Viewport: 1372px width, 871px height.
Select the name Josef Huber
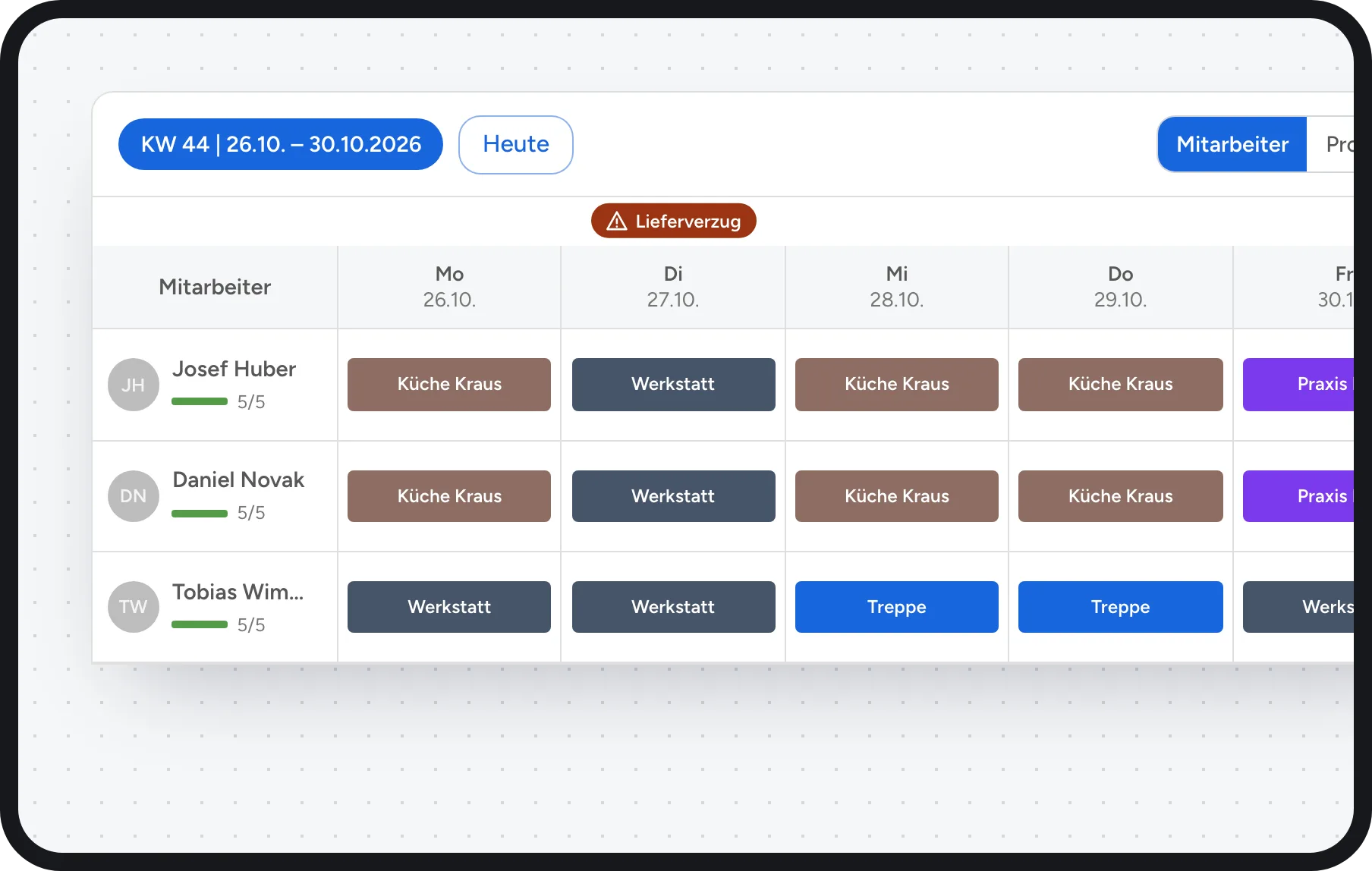point(234,369)
